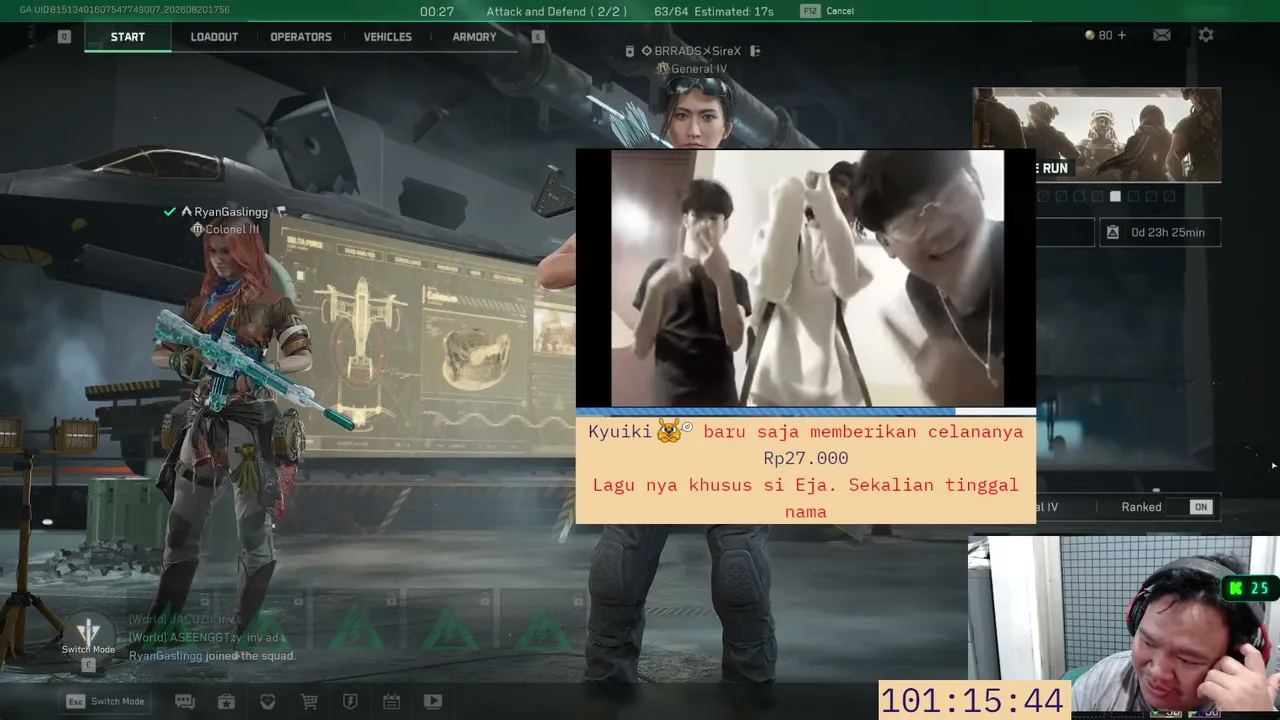The image size is (1280, 720).
Task: Open the heart badge icon in bottom bar
Action: 268,702
